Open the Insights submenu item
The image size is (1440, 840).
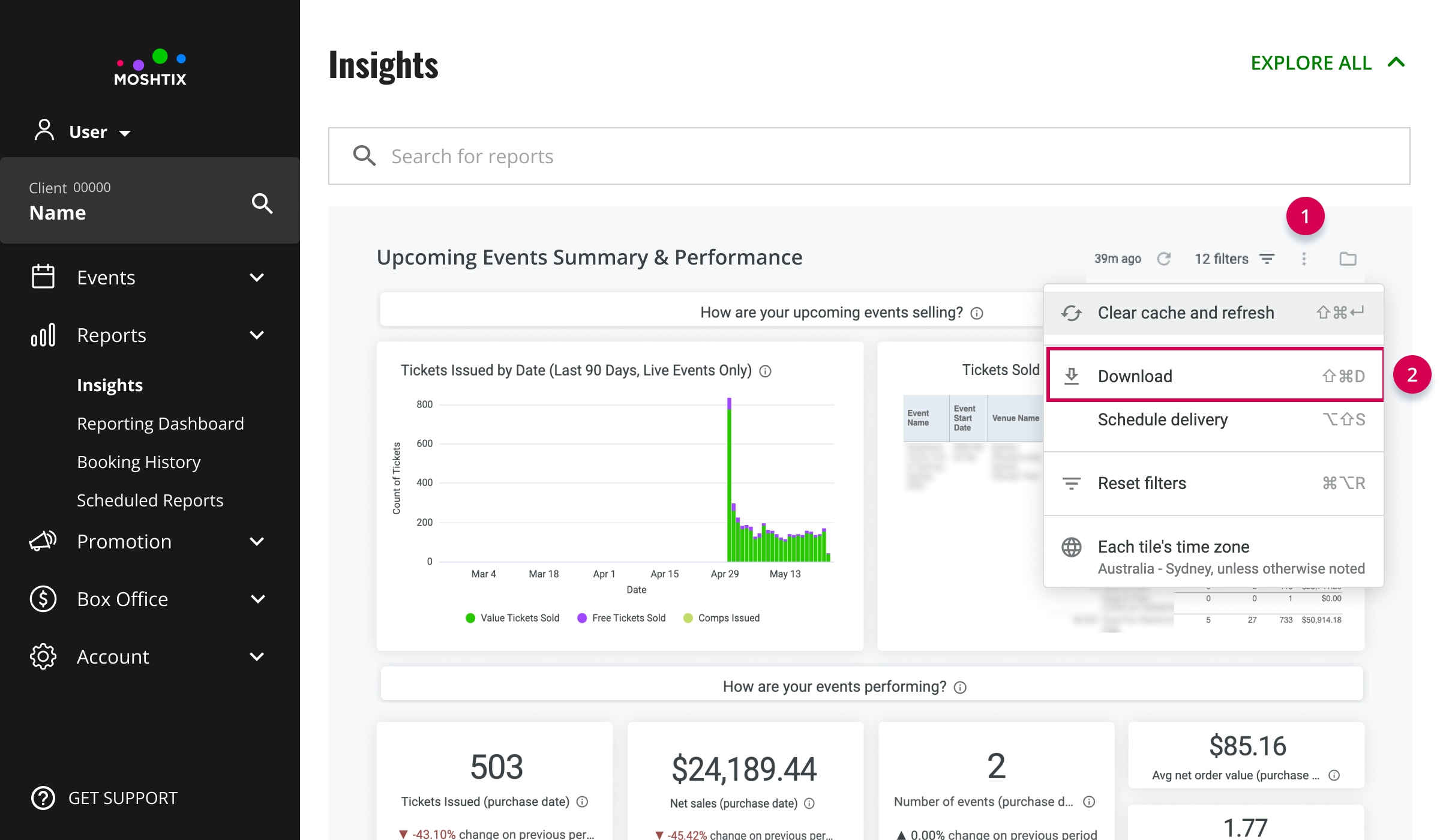(110, 385)
